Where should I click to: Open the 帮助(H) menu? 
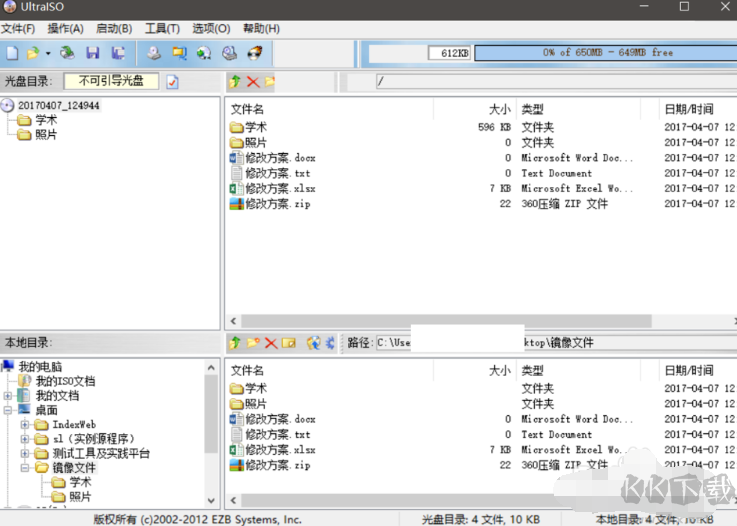click(261, 29)
